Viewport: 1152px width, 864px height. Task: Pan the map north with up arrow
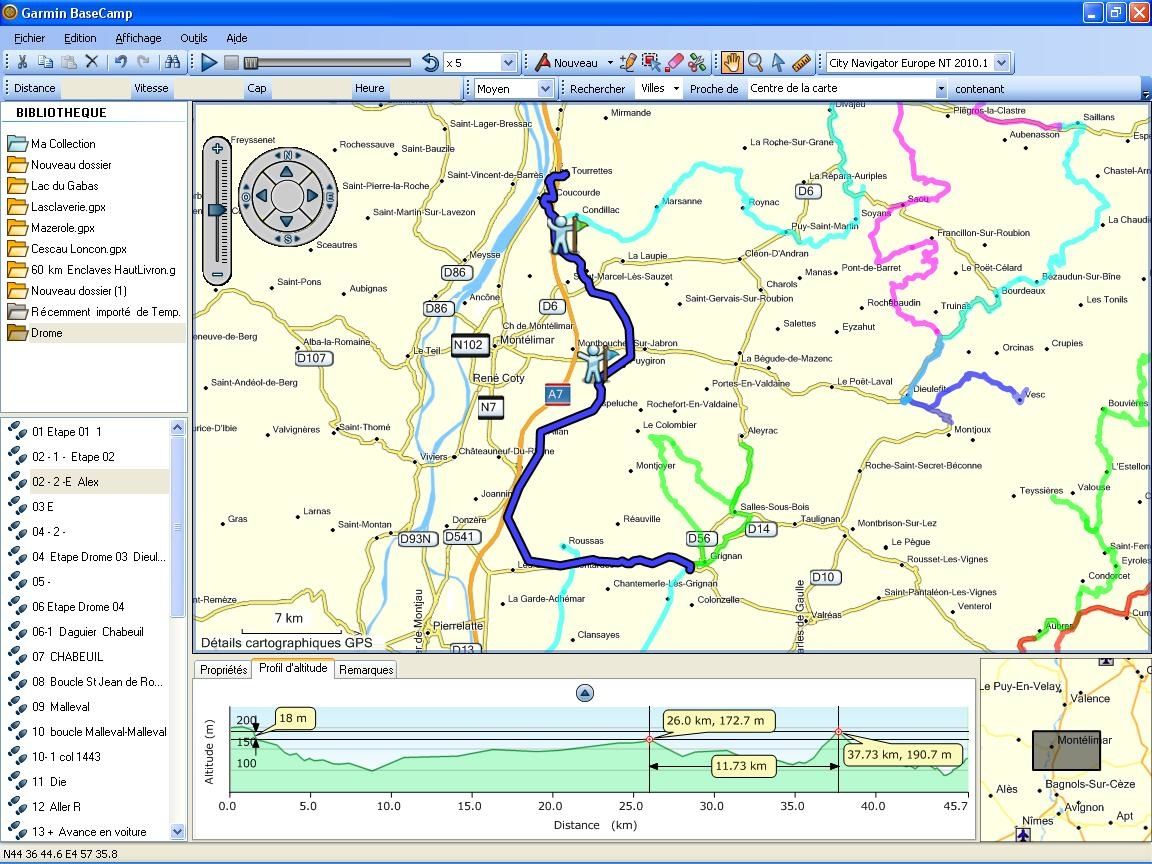[287, 172]
